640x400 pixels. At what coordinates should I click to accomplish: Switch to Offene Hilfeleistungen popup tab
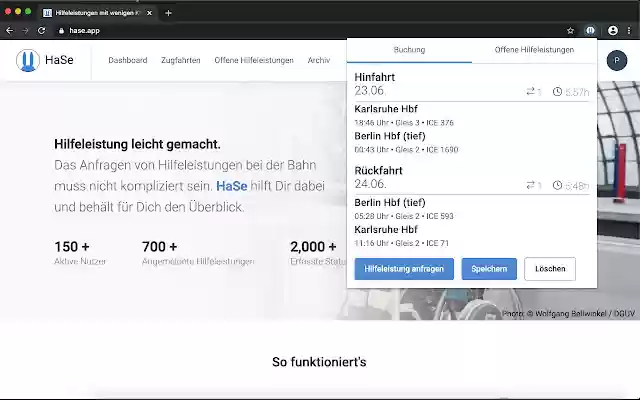click(x=534, y=50)
